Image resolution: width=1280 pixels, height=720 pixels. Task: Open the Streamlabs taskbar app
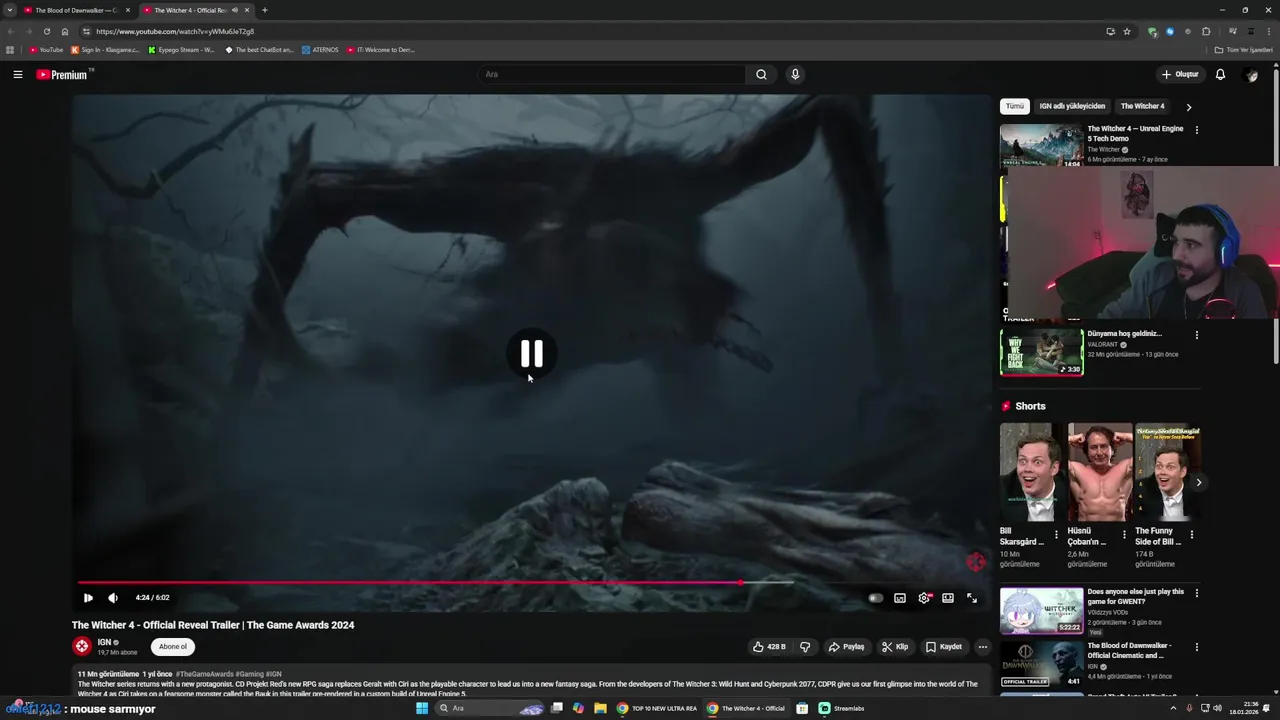841,708
